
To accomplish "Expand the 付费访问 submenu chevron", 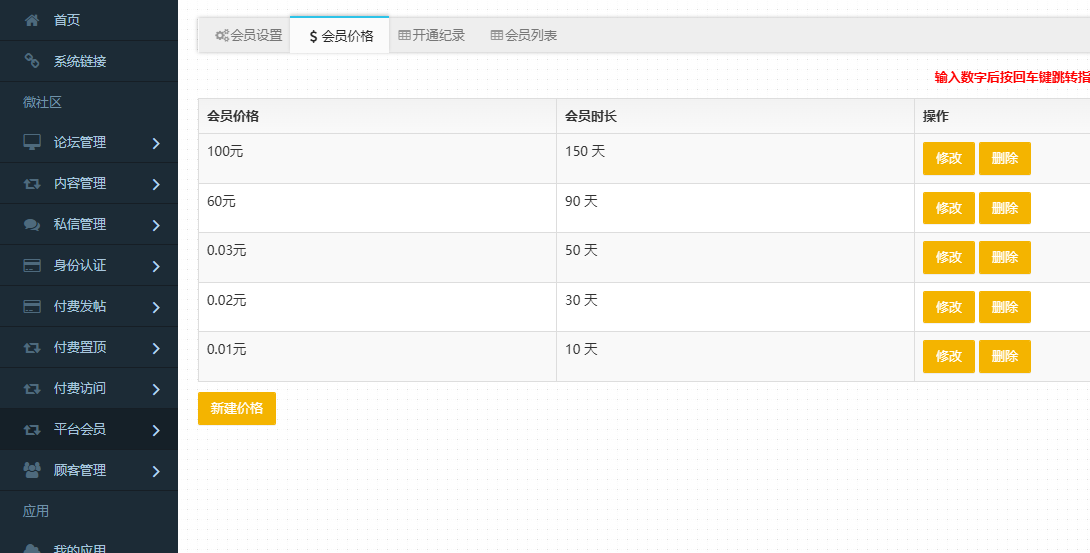I will pos(156,389).
